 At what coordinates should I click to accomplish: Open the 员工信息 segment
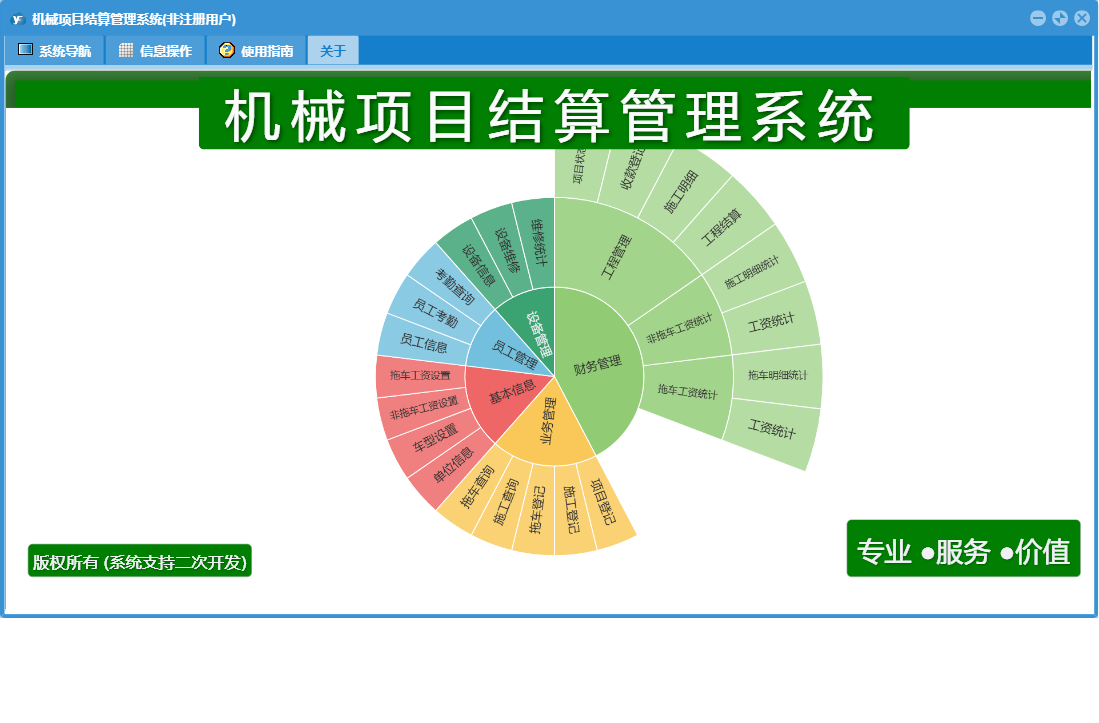click(x=423, y=342)
